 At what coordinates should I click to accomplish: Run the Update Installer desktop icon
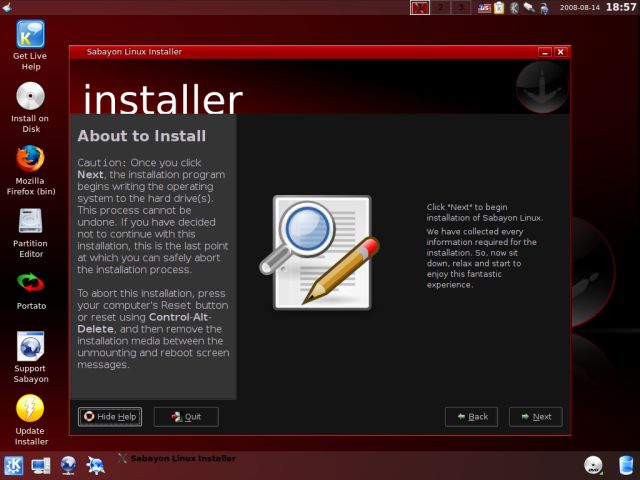pyautogui.click(x=31, y=420)
